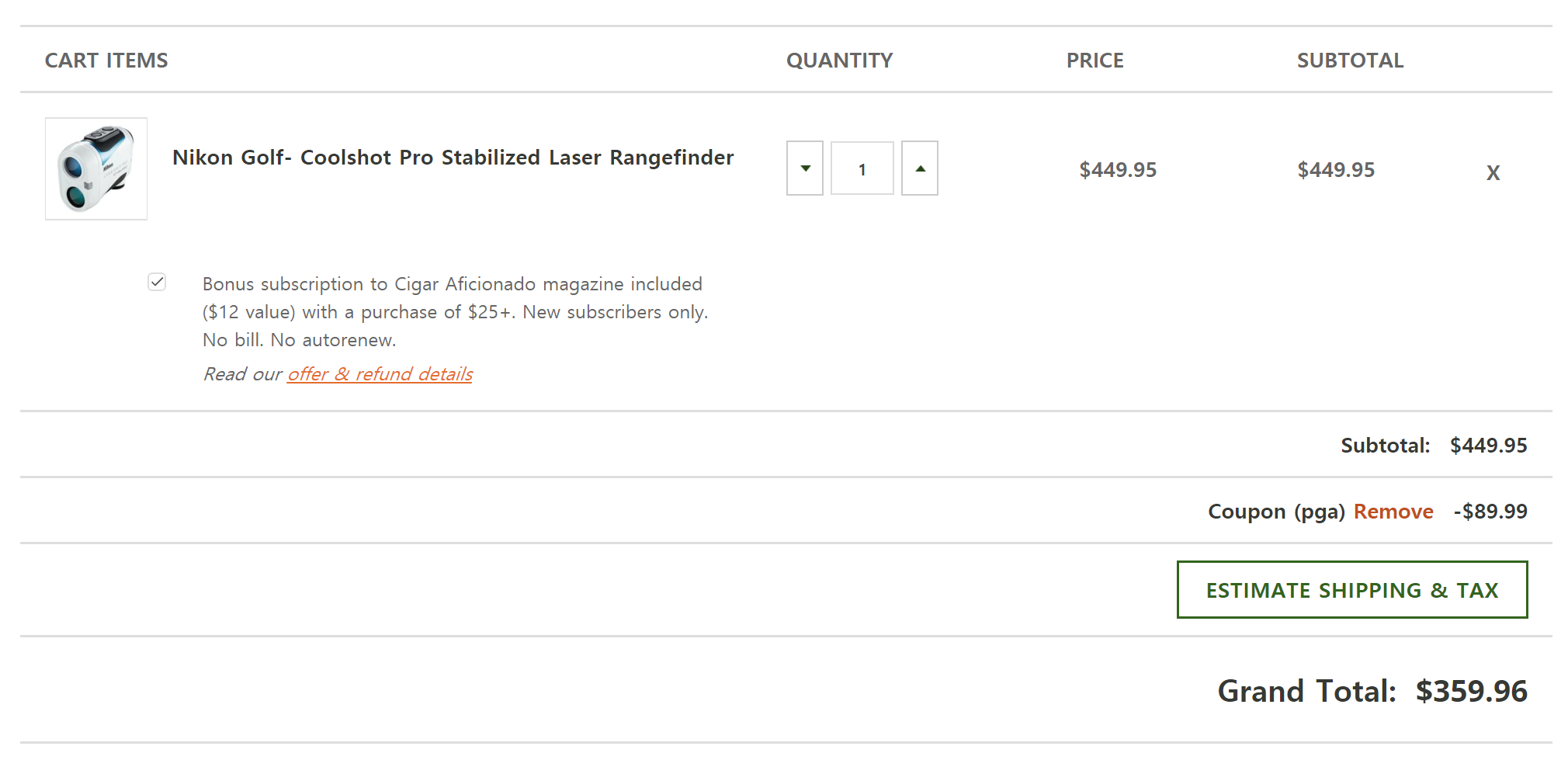Open the Nikon Coolshot Pro product title
Screen dimensions: 1568x760
pos(453,158)
